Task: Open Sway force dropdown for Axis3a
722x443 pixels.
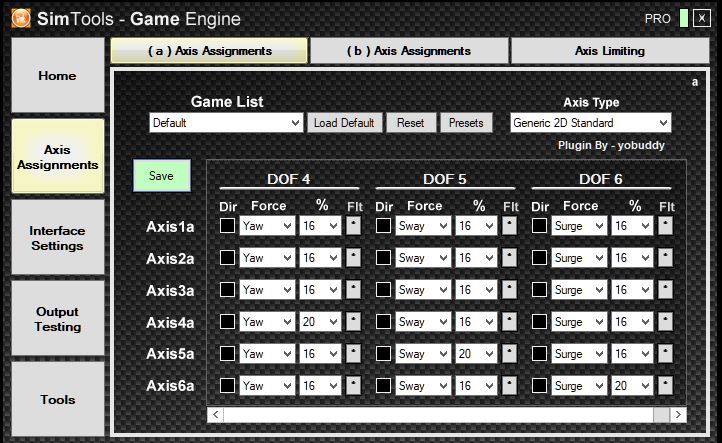Action: (423, 290)
